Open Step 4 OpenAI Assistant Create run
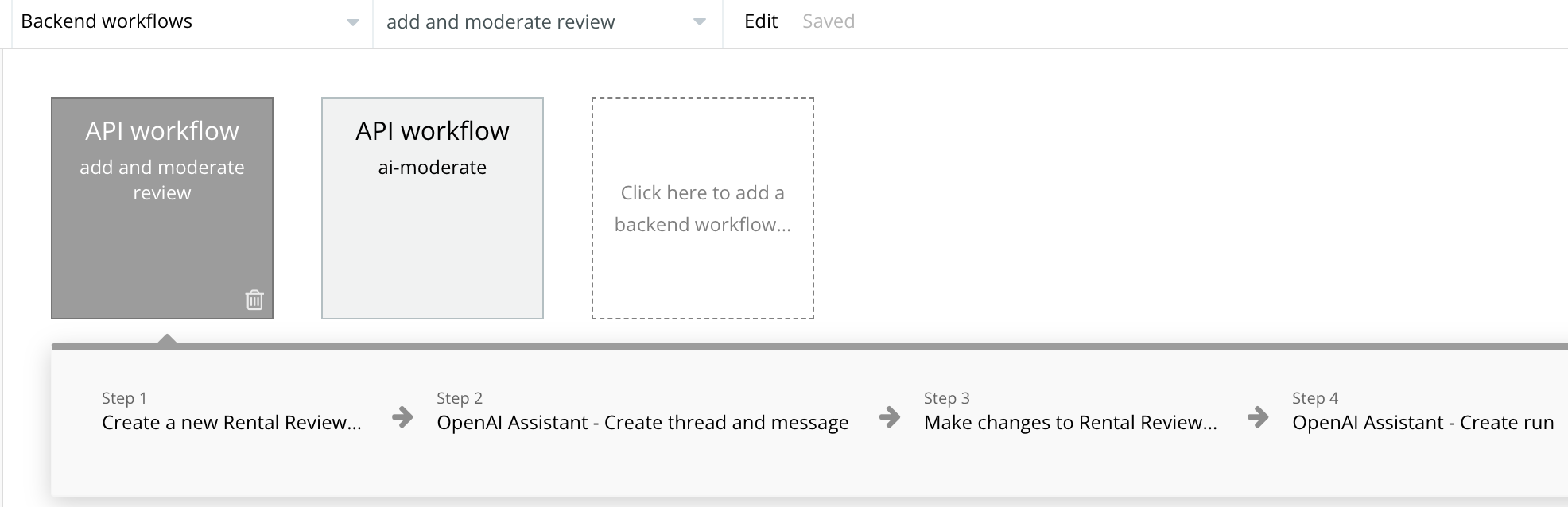The image size is (1568, 507). tap(1422, 411)
